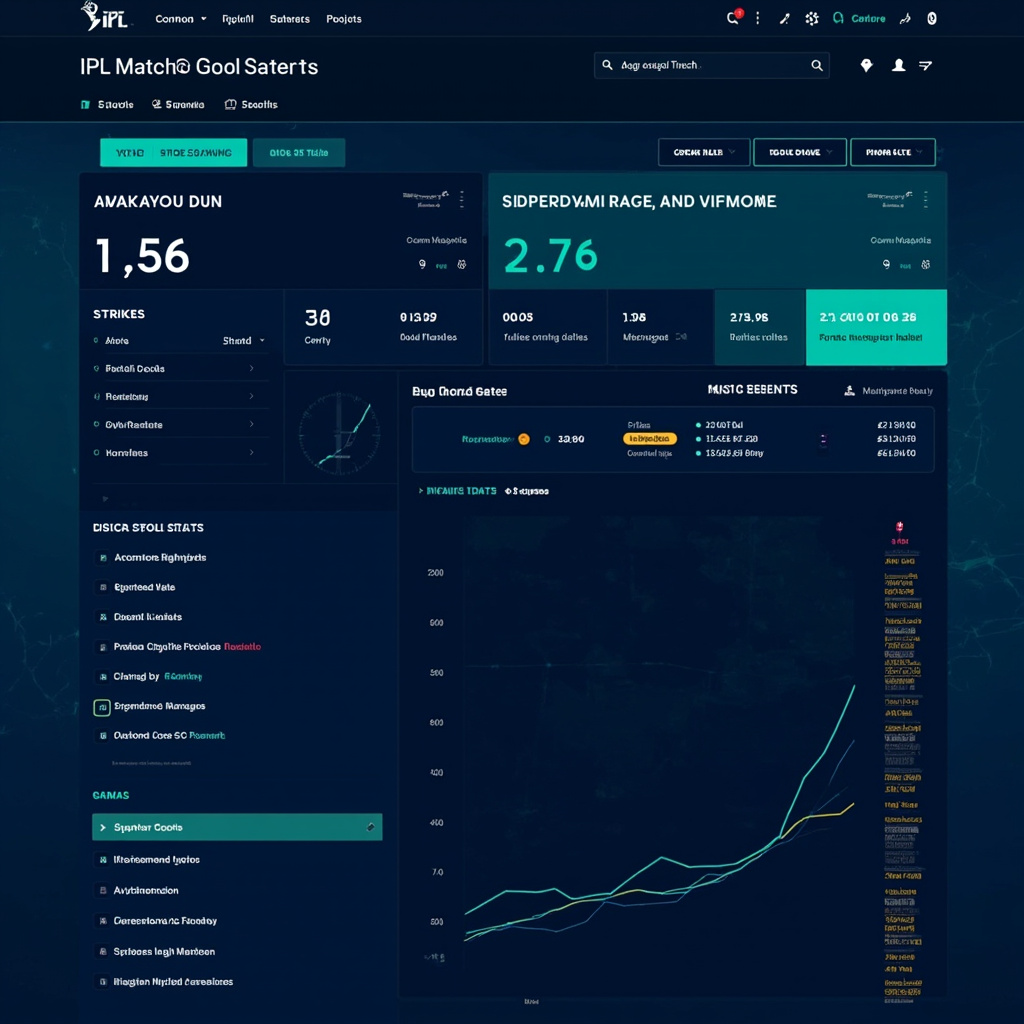1024x1024 pixels.
Task: Click the MUSIC EEBENTS heading
Action: click(x=752, y=389)
